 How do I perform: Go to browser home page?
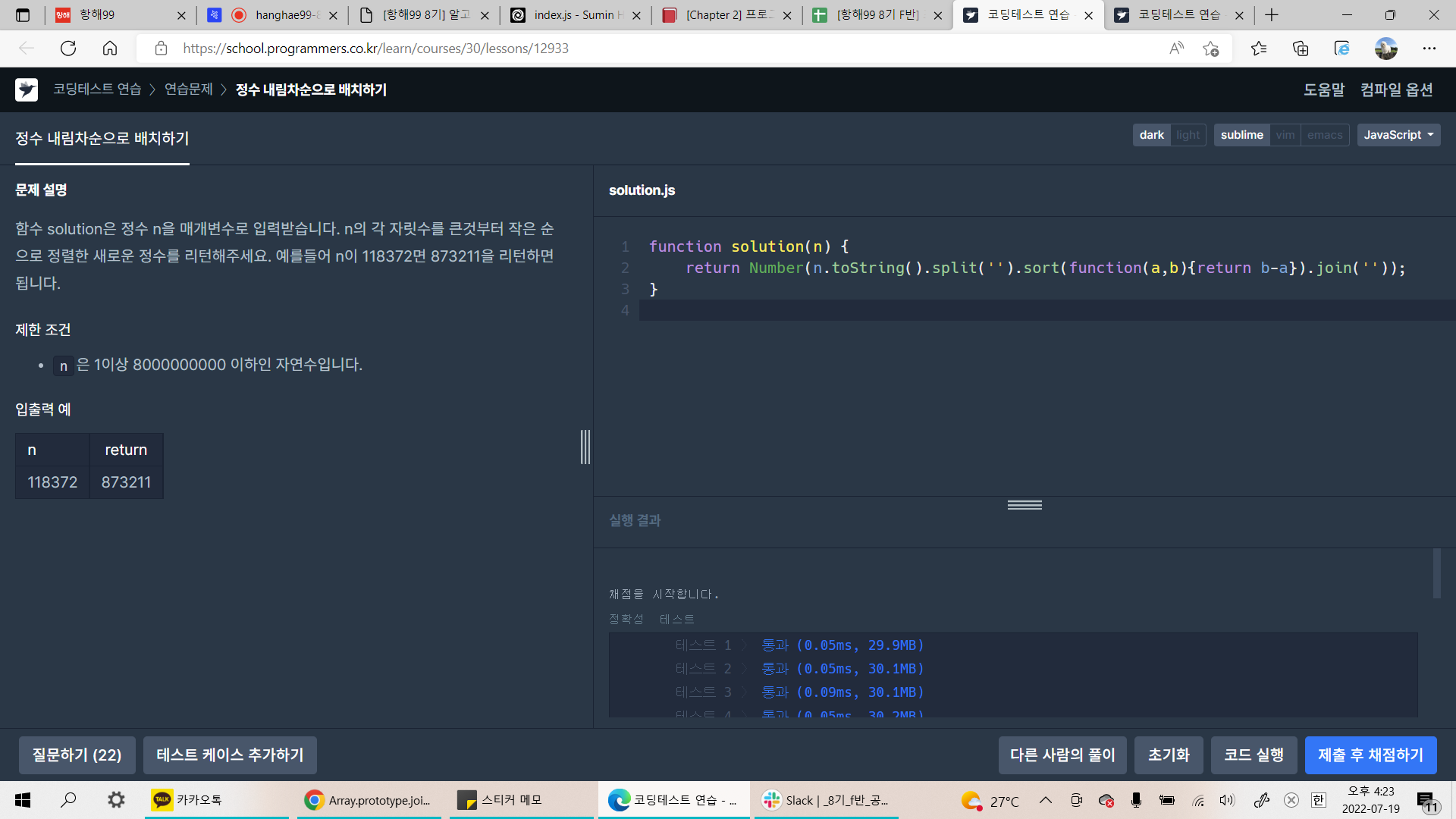(x=110, y=49)
